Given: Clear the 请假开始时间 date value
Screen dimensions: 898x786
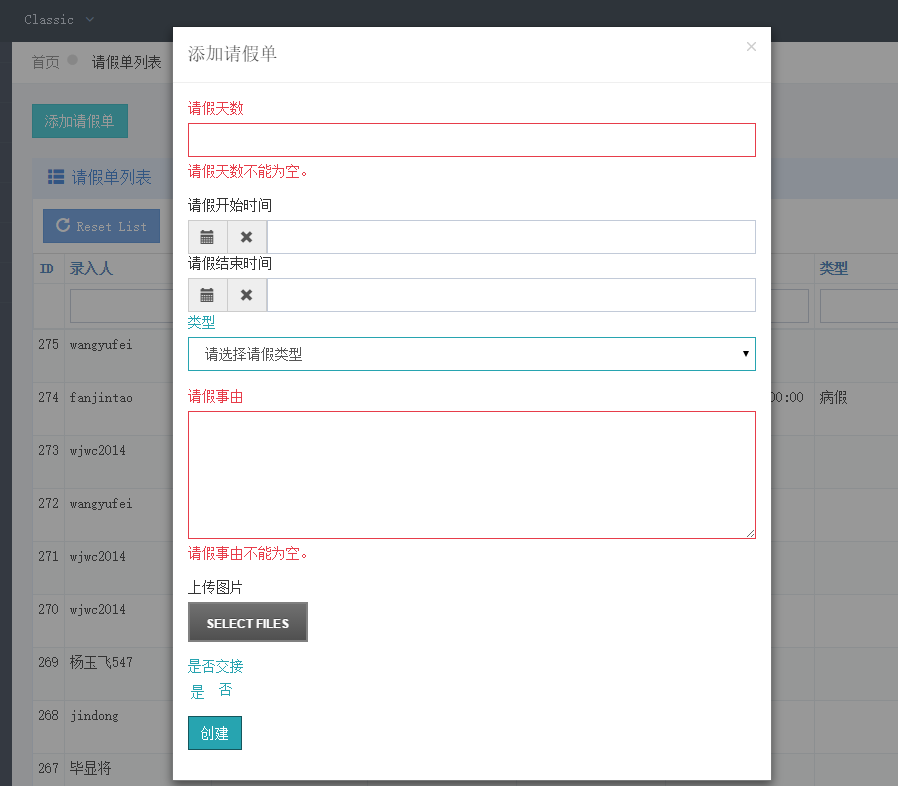Looking at the screenshot, I should tap(247, 237).
